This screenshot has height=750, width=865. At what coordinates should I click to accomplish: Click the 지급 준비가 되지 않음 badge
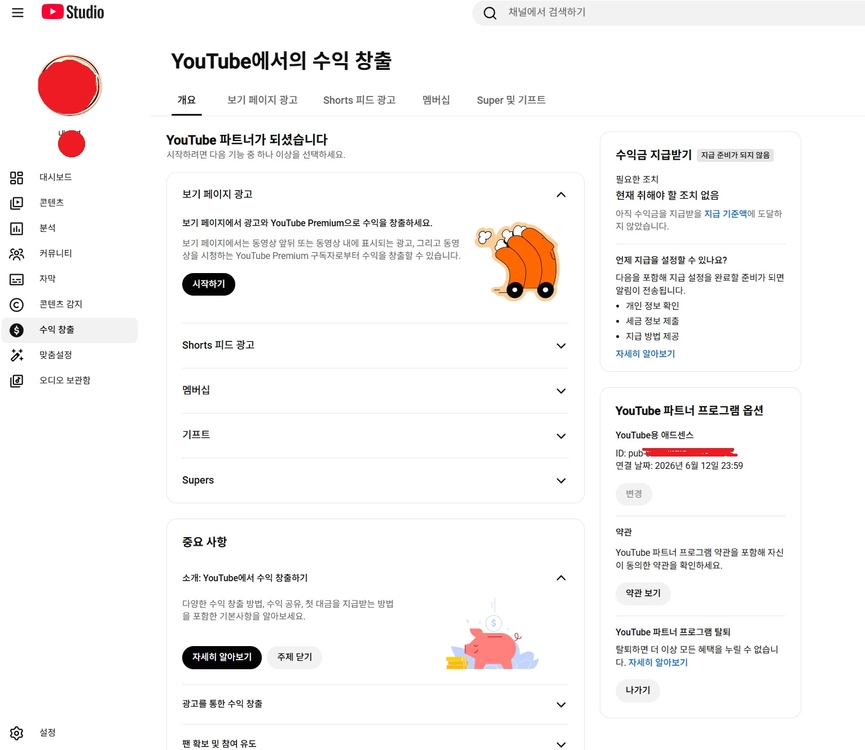[735, 155]
